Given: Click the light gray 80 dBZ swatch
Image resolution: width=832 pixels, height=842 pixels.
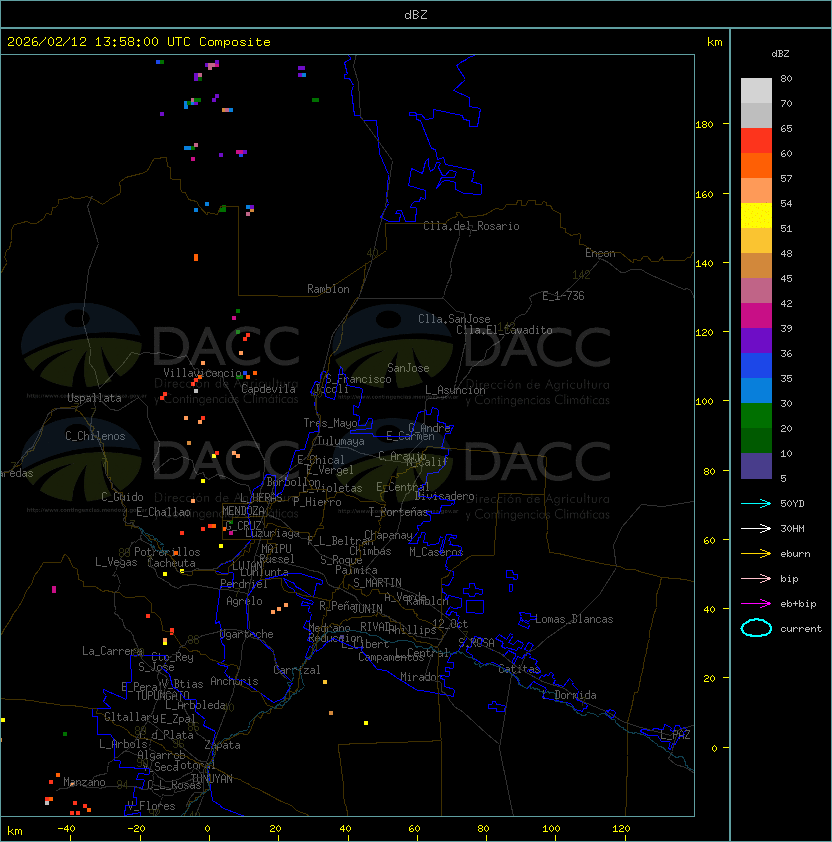Looking at the screenshot, I should coord(756,90).
